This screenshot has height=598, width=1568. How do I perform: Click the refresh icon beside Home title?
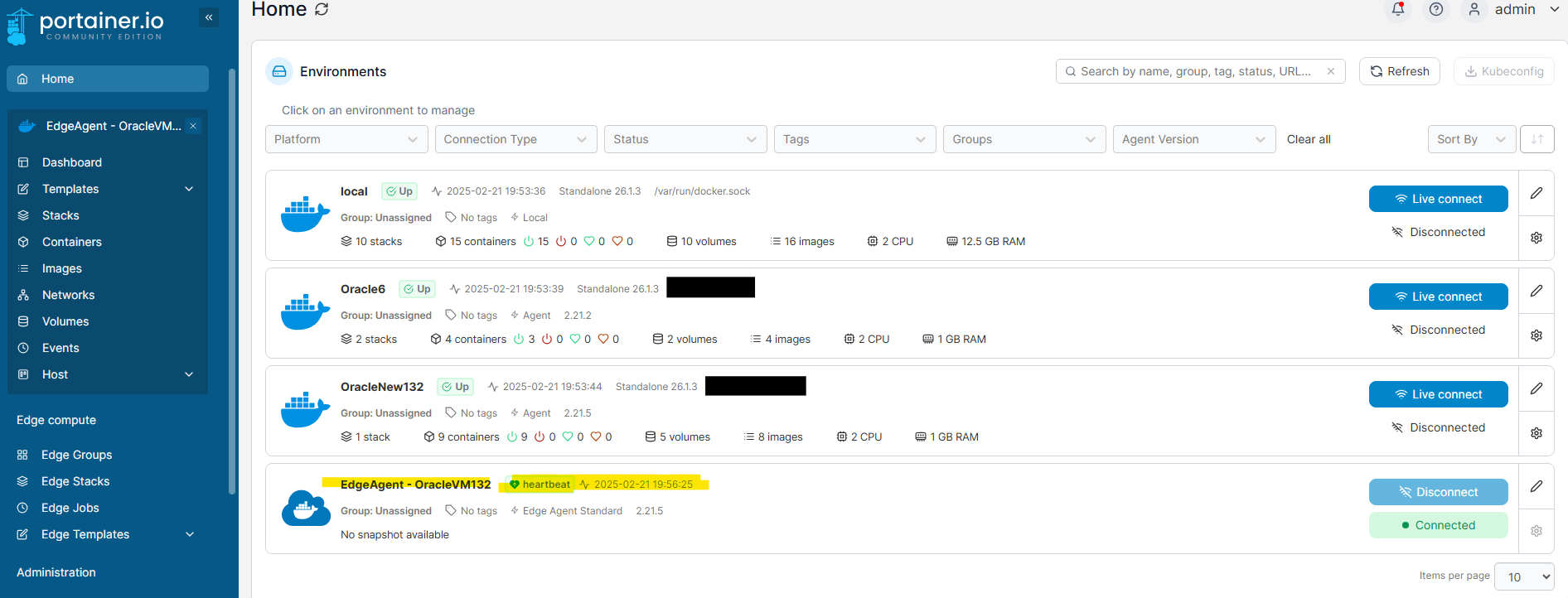(322, 9)
